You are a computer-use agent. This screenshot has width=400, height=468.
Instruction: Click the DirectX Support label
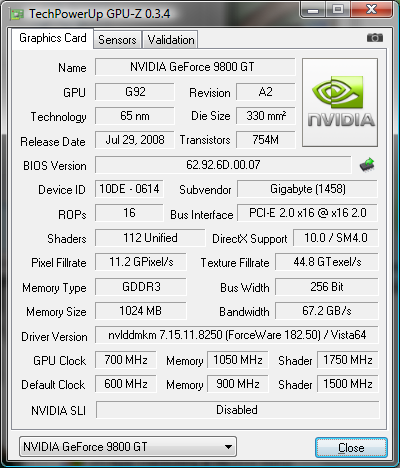click(250, 239)
